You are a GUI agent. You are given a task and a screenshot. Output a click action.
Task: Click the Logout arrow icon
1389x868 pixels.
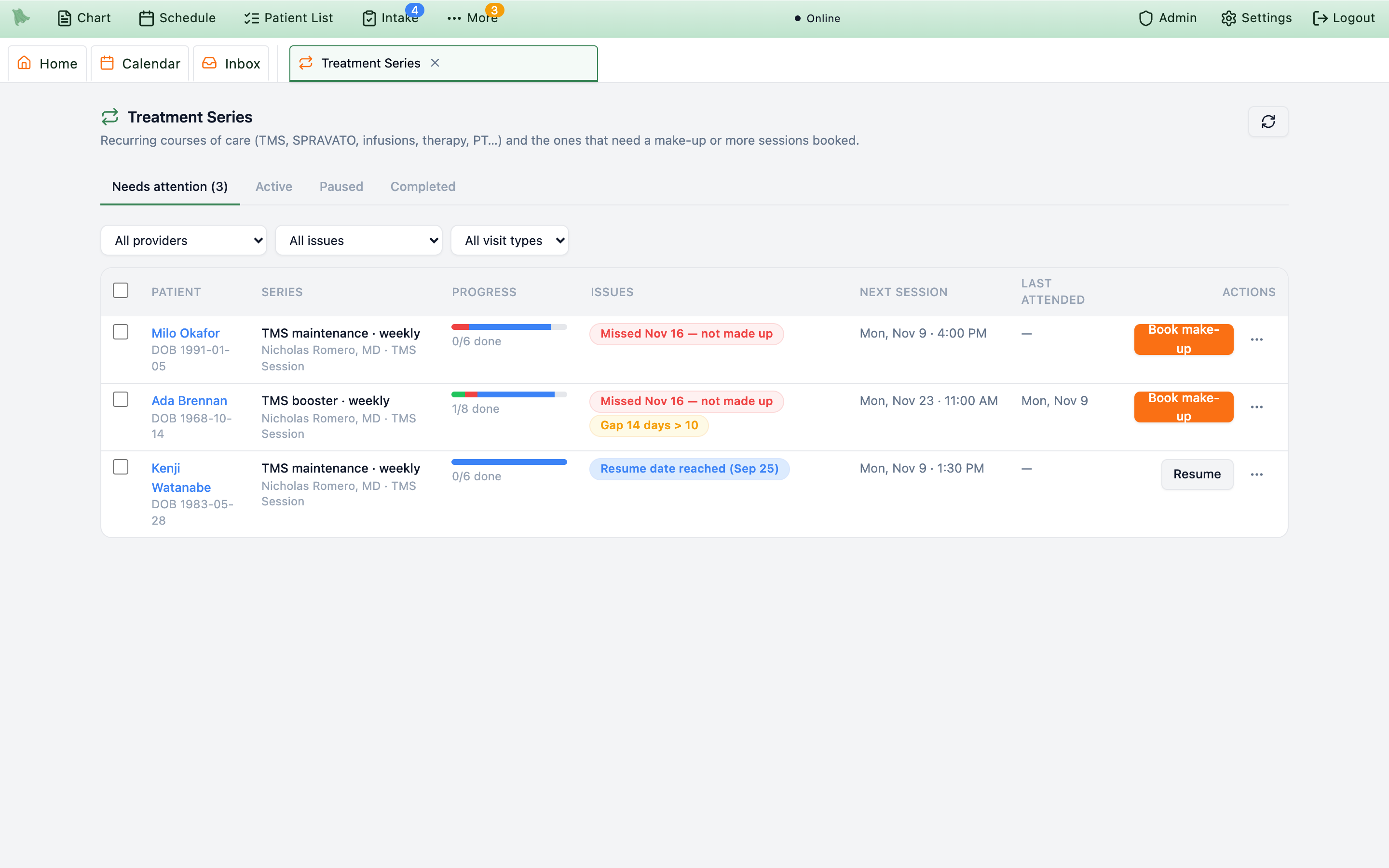click(1320, 18)
